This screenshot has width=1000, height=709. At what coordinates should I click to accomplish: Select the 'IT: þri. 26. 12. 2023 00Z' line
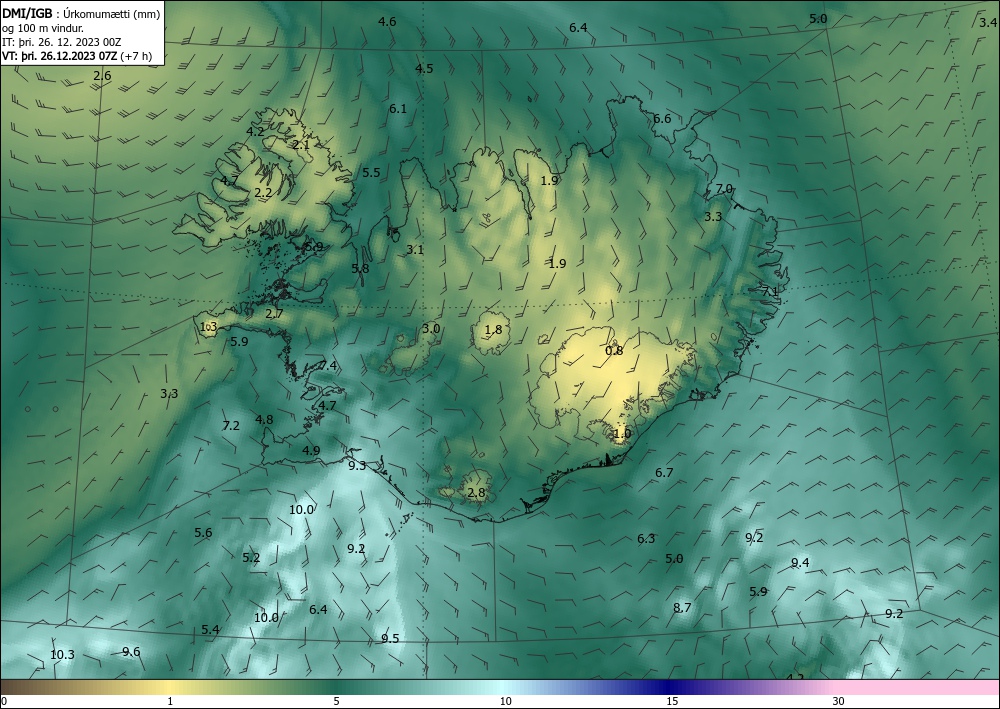point(61,42)
